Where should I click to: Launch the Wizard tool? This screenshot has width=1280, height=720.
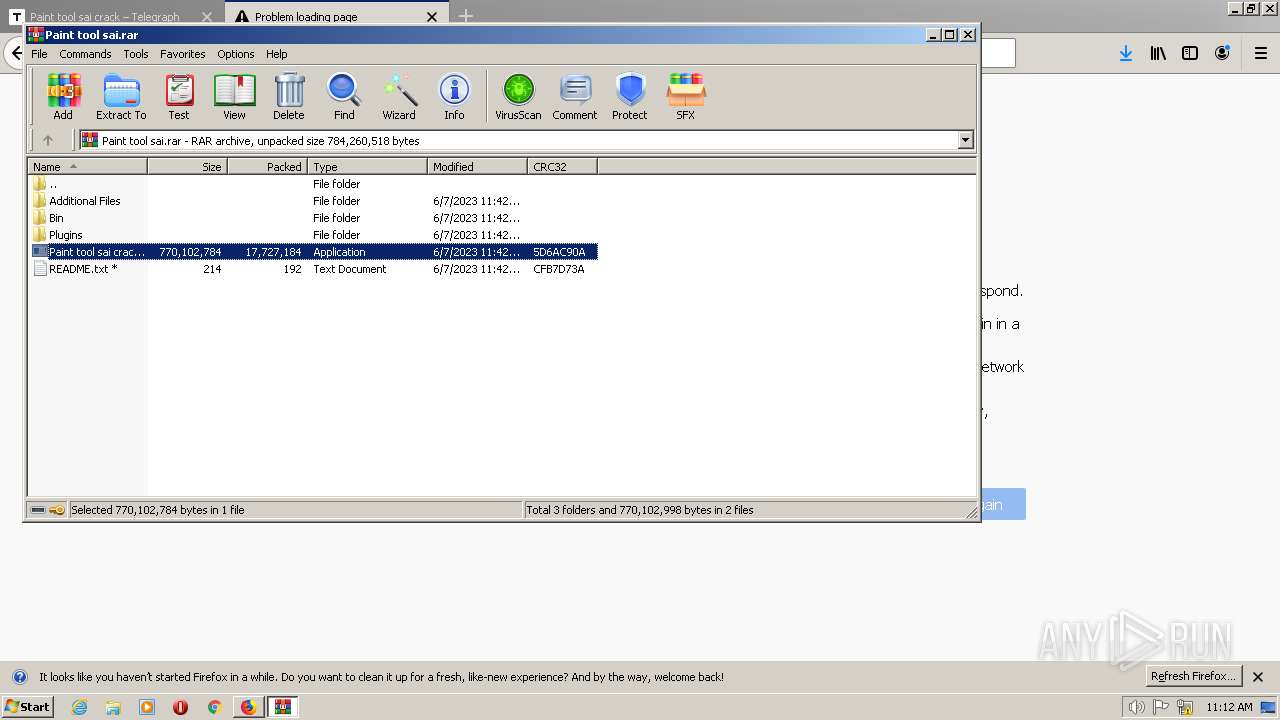[x=399, y=97]
